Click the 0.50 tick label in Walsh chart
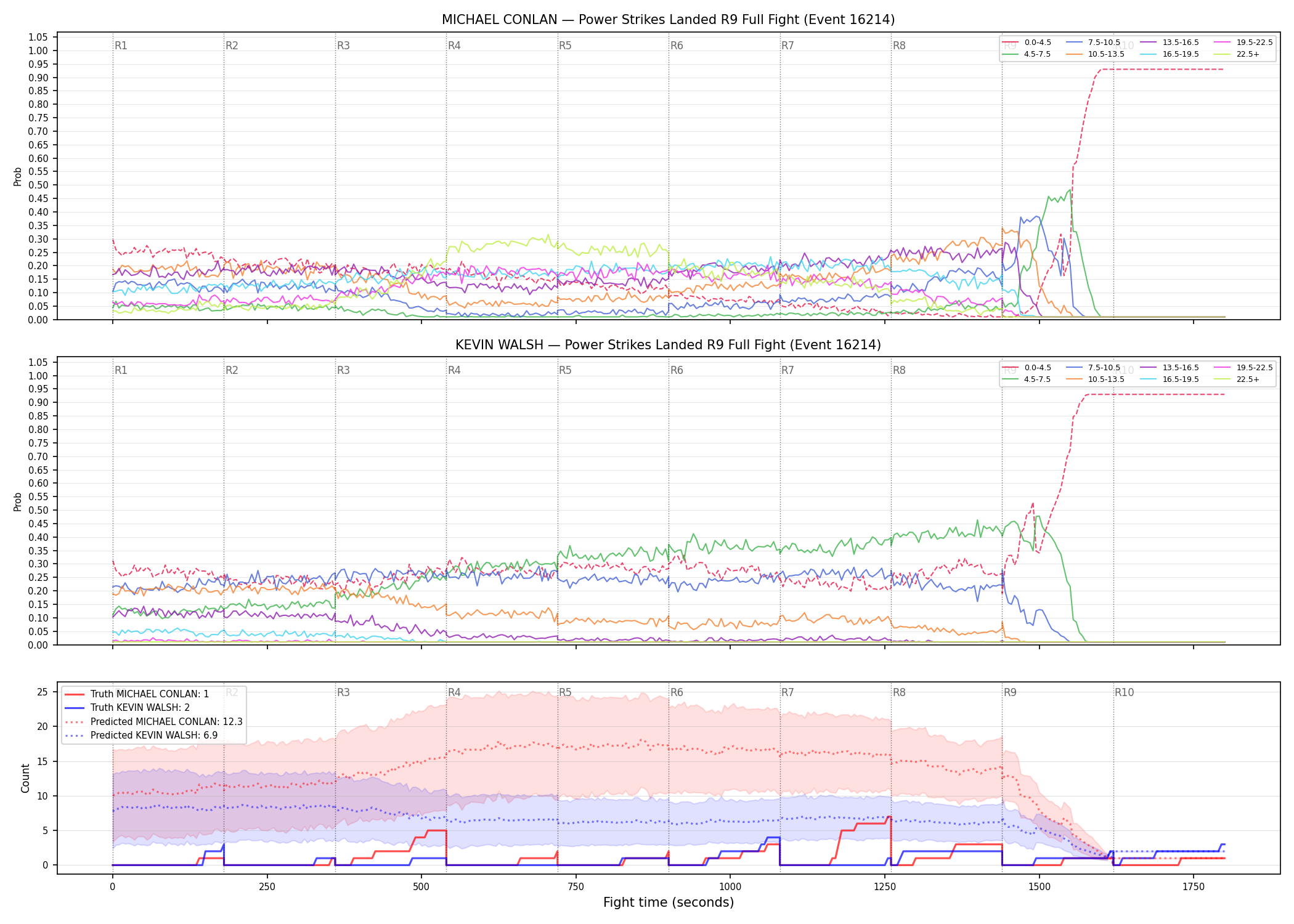Image resolution: width=1294 pixels, height=924 pixels. coord(38,510)
